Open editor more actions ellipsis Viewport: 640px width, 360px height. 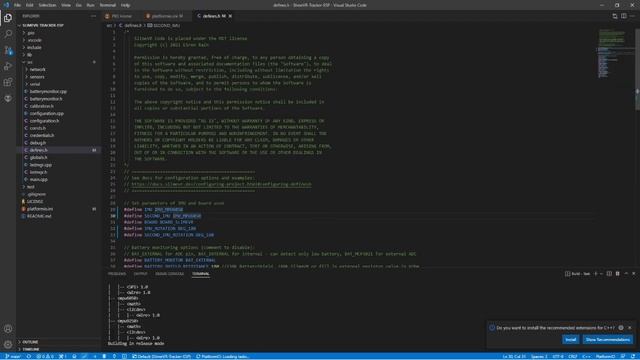coord(632,16)
